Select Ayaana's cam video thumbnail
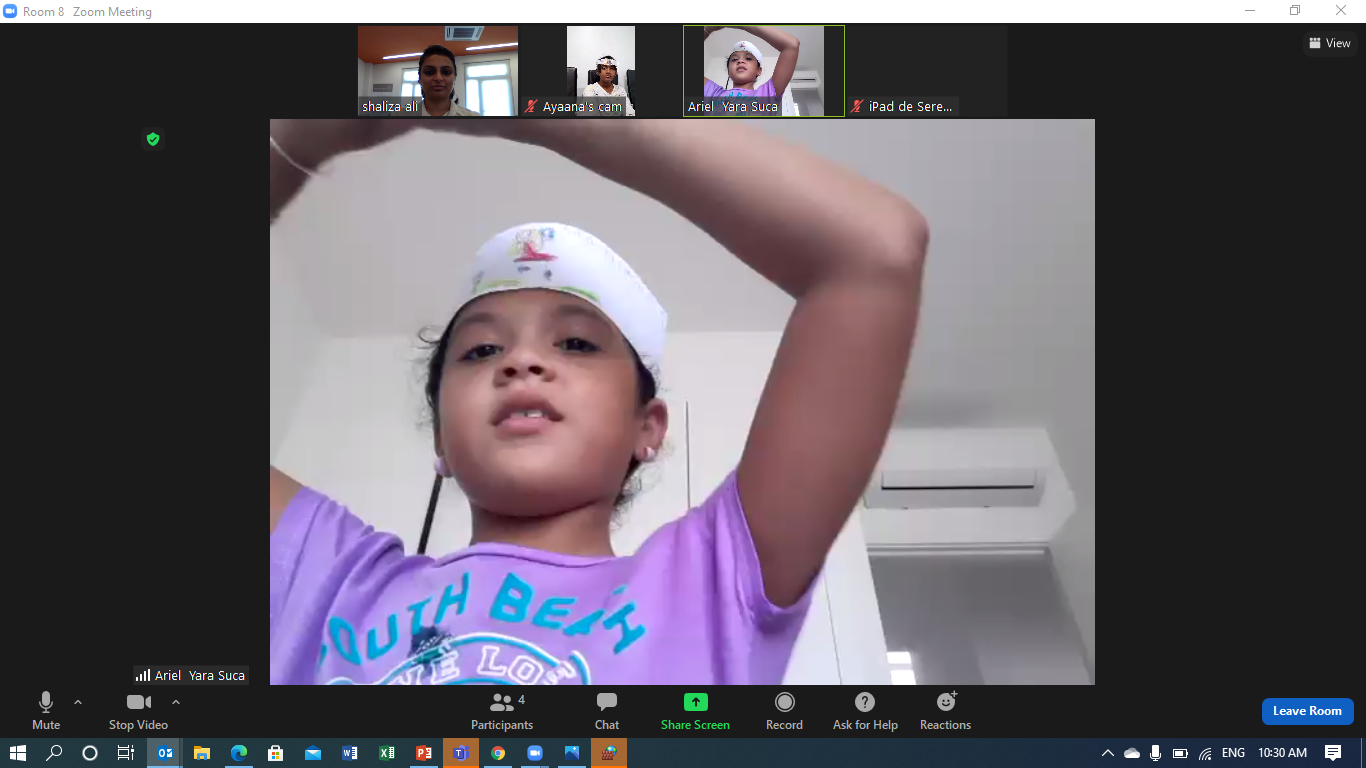This screenshot has height=768, width=1366. (600, 70)
